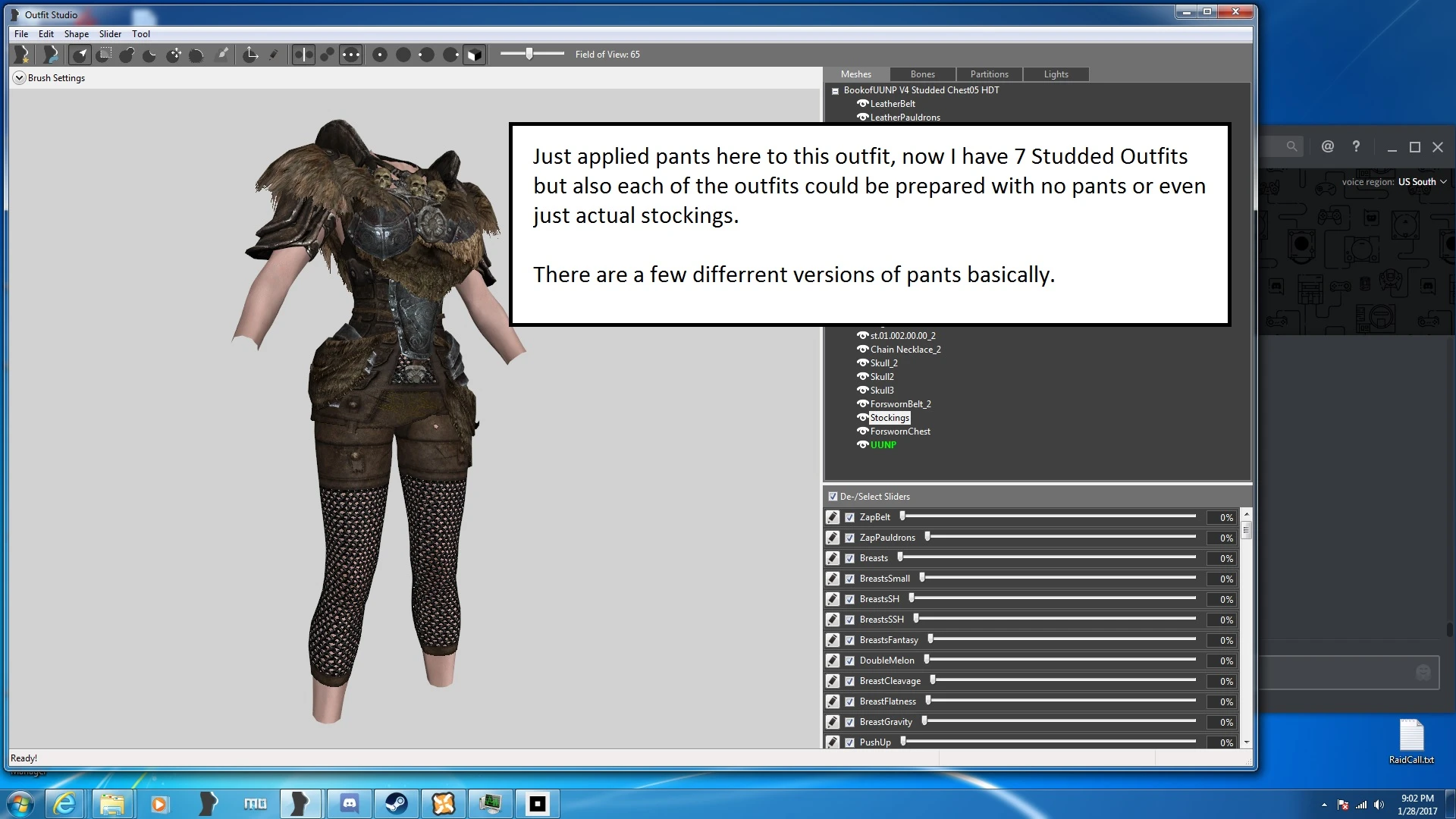Uncheck the ZapPauldrons slider checkbox
The height and width of the screenshot is (819, 1456).
850,538
